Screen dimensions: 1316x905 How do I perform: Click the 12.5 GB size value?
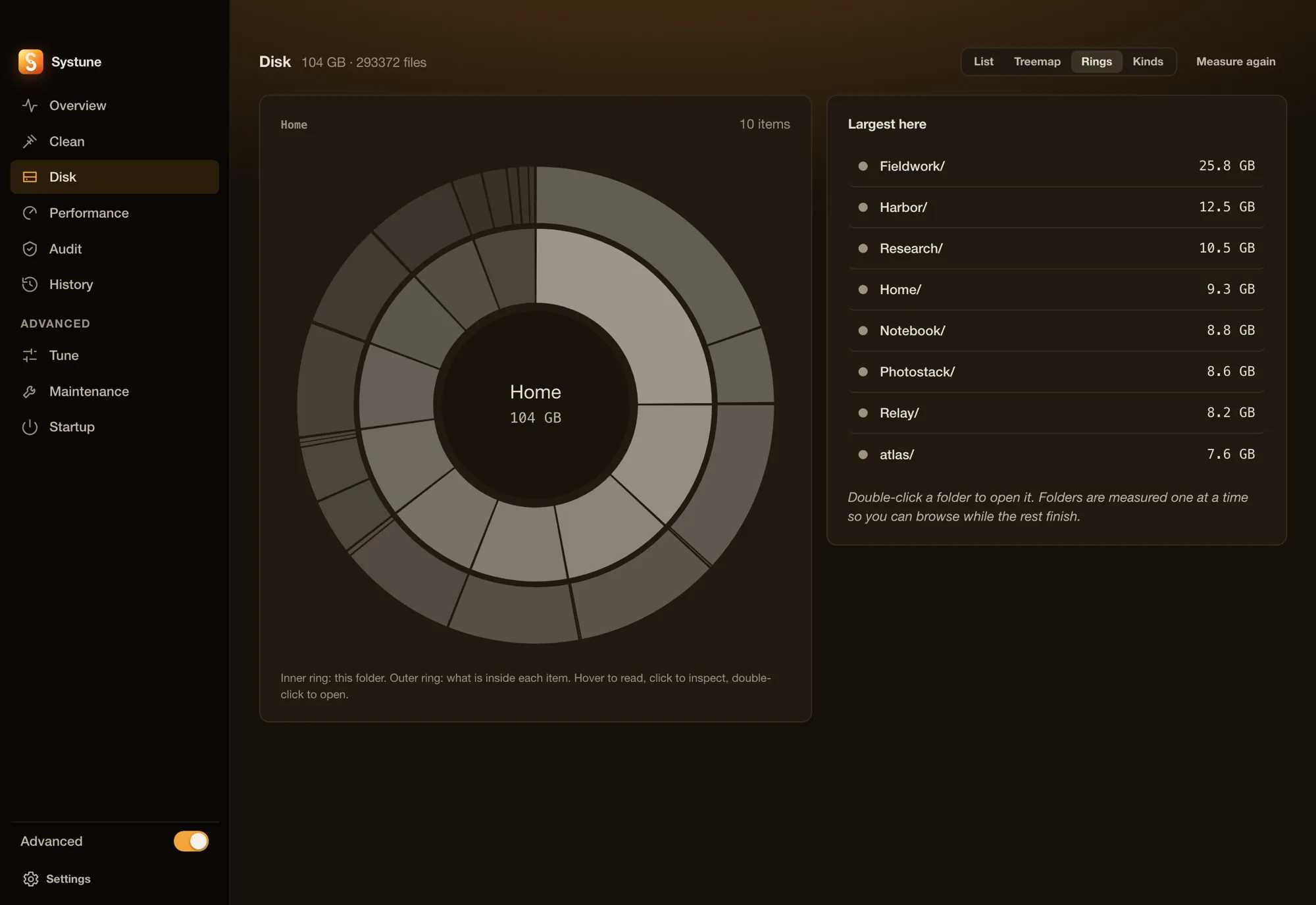tap(1227, 207)
